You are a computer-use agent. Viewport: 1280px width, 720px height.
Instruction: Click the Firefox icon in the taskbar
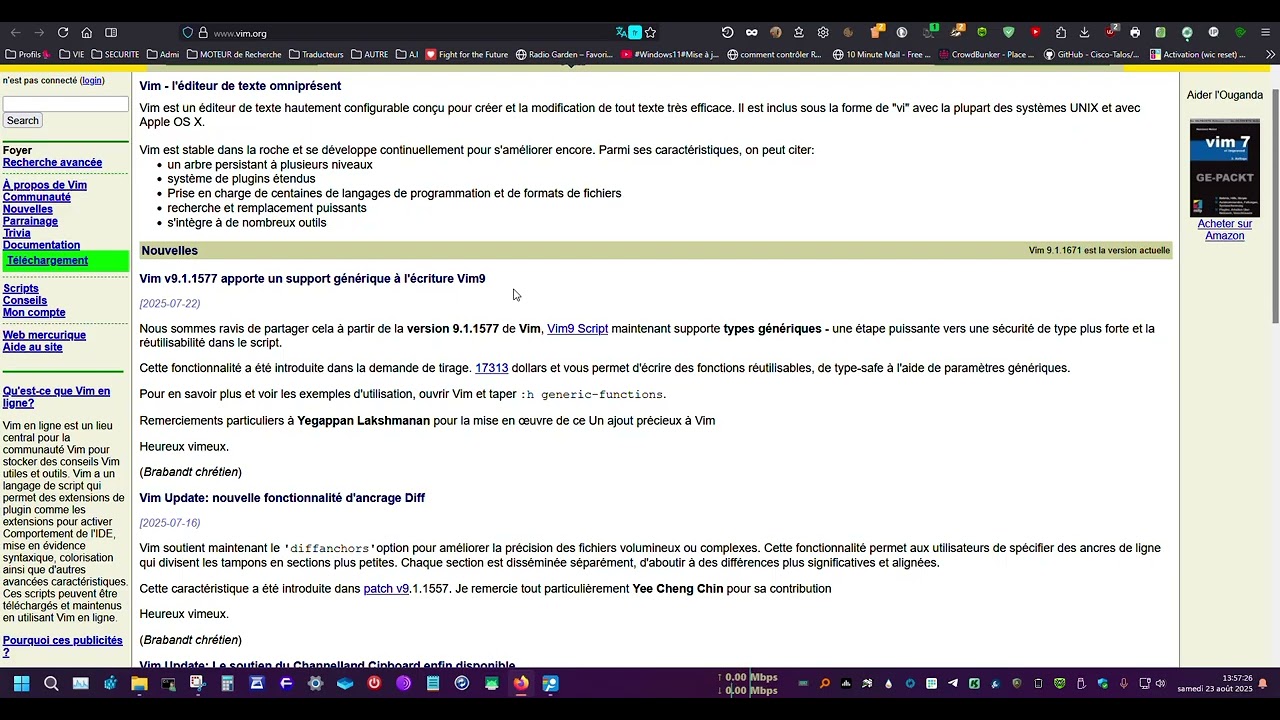pos(521,684)
